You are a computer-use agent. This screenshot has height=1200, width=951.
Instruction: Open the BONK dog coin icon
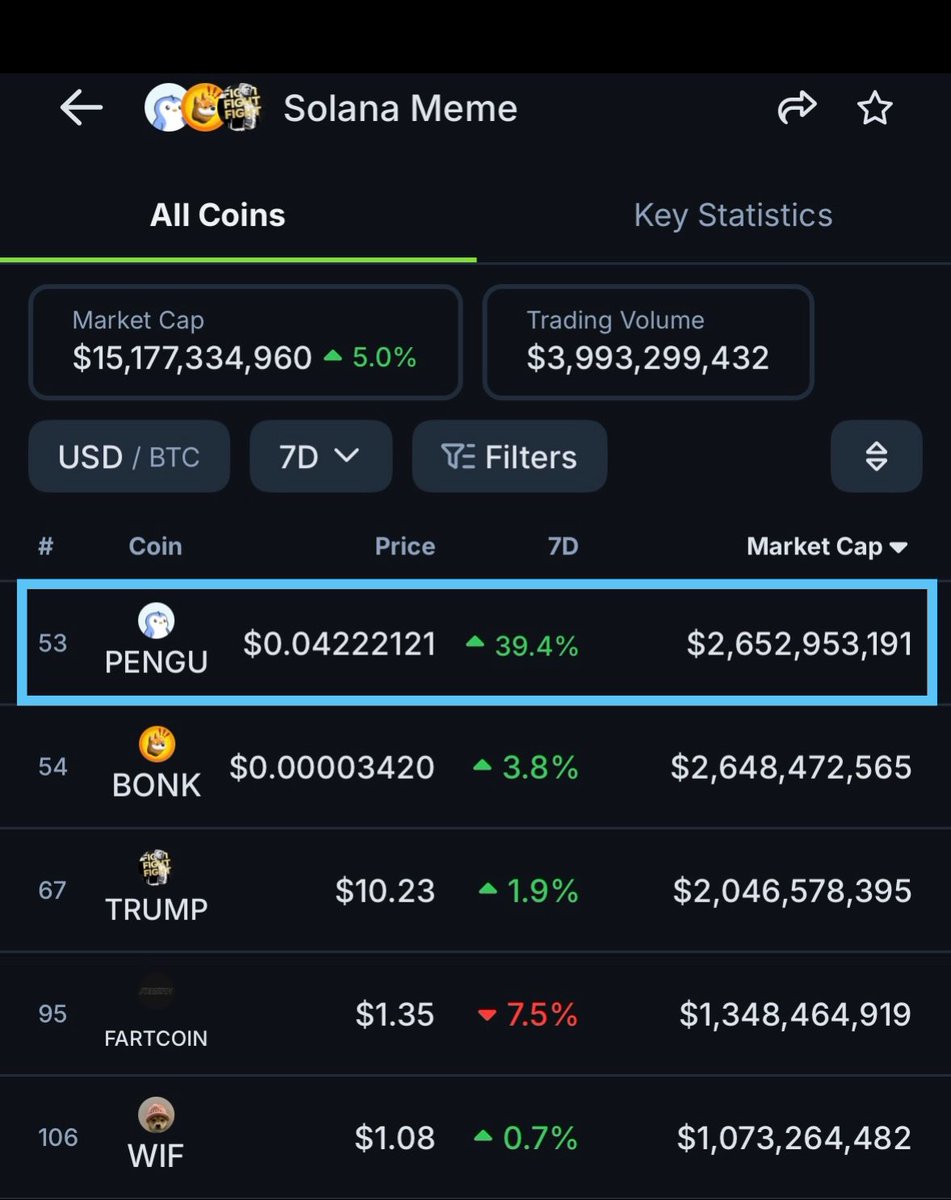pos(156,744)
